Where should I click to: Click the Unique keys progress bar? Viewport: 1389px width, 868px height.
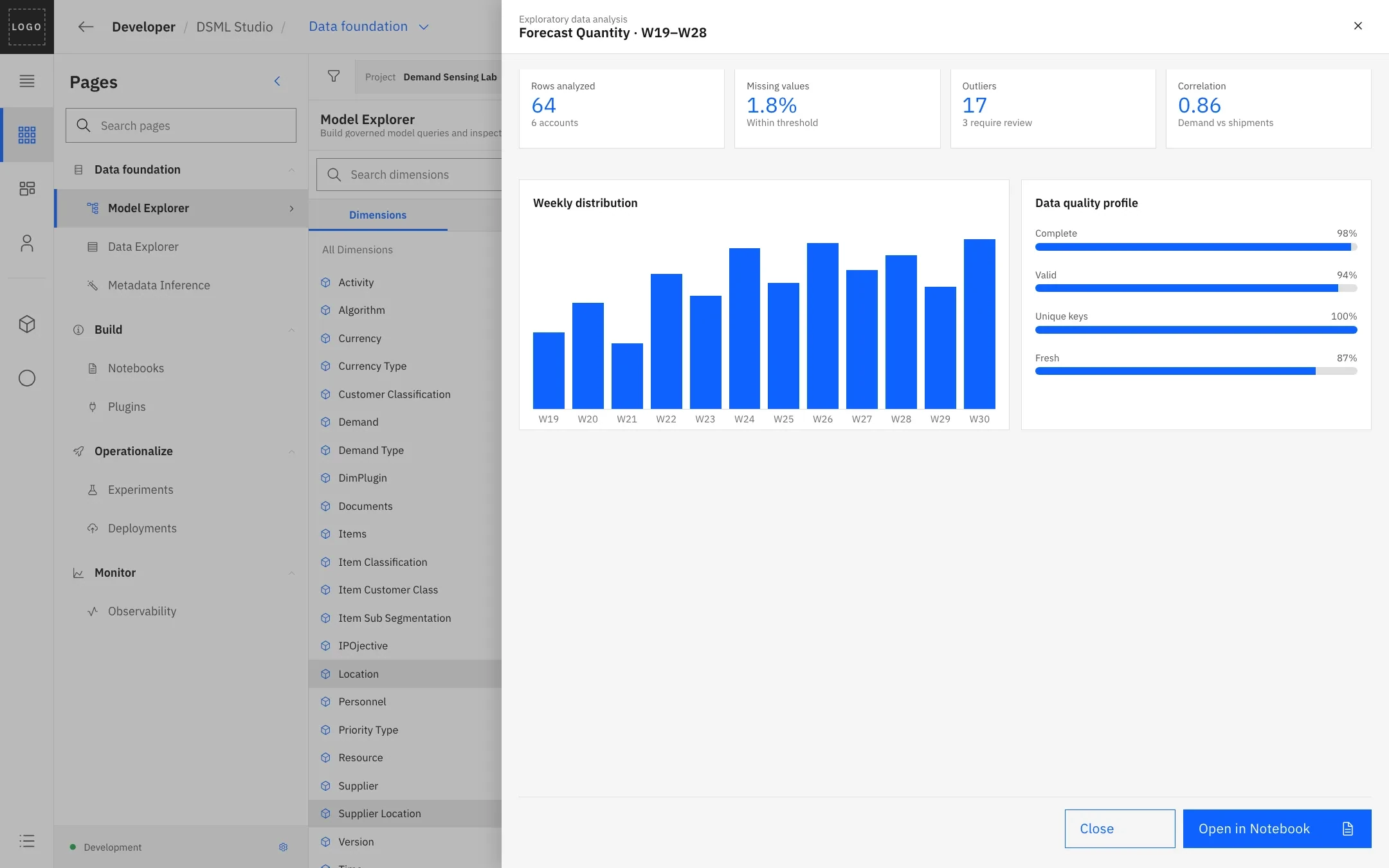tap(1196, 330)
